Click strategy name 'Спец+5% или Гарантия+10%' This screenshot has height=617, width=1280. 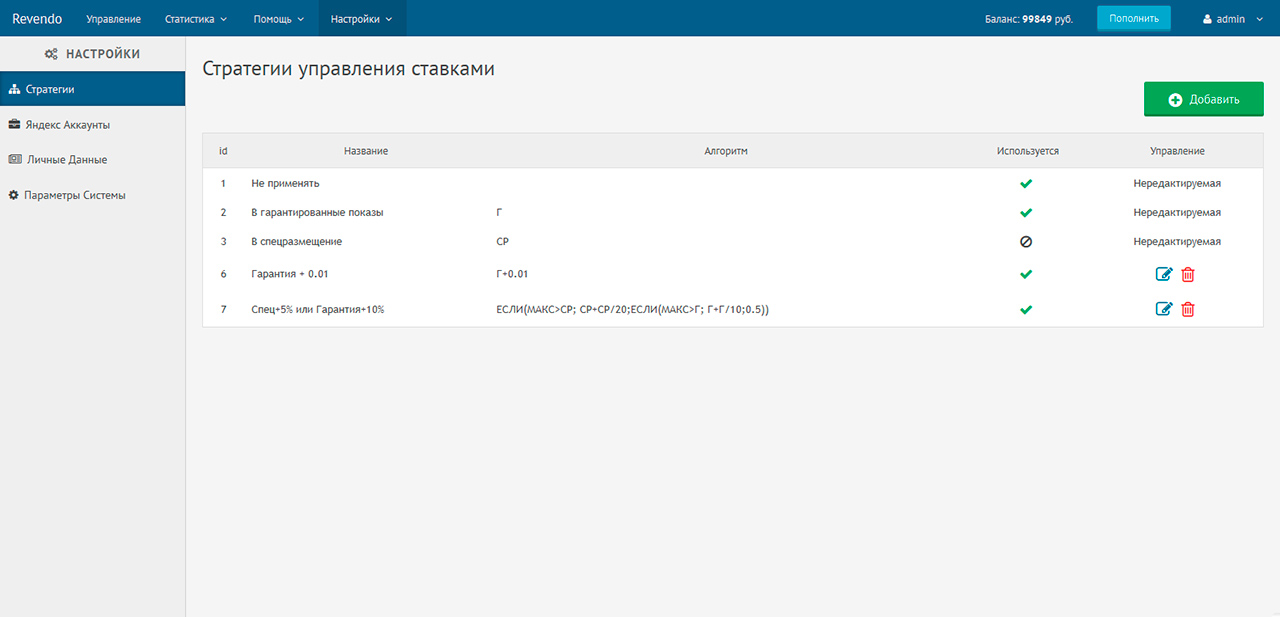tap(318, 310)
